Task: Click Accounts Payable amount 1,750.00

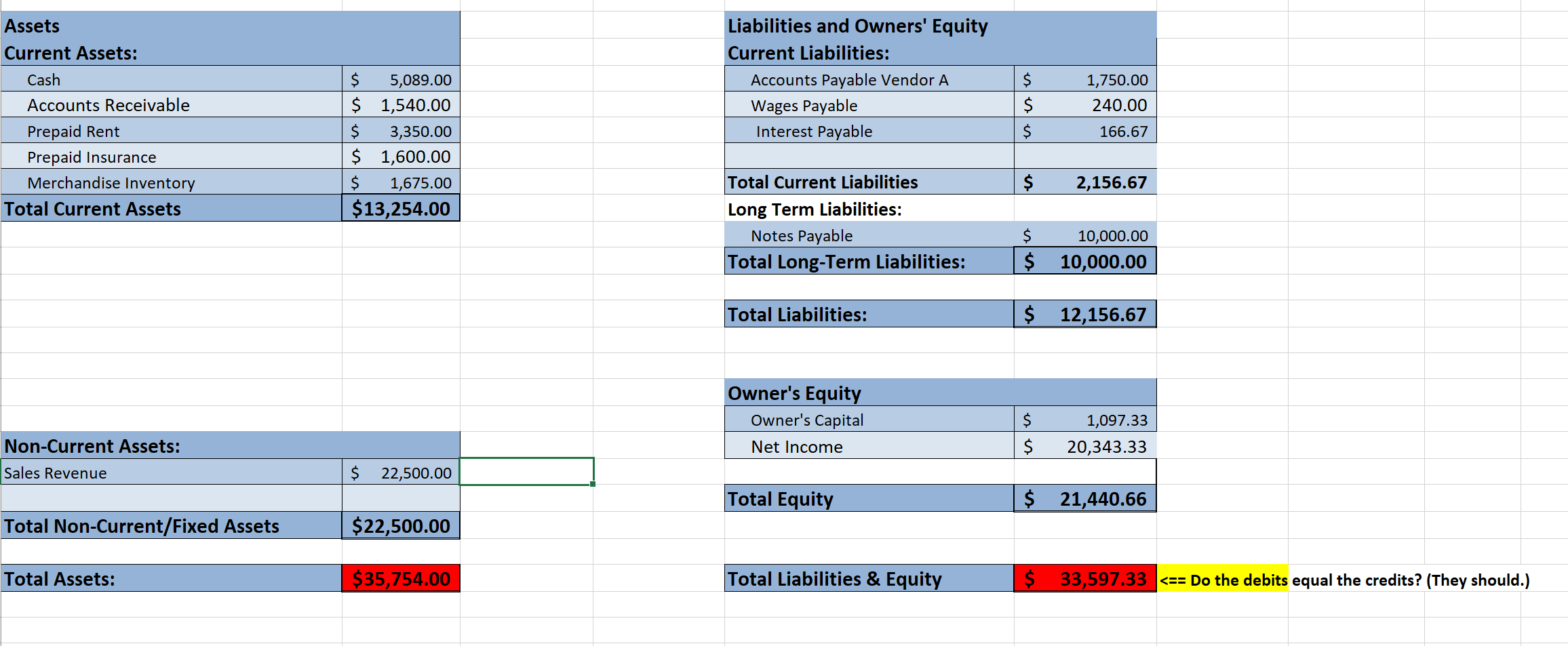Action: coord(1085,79)
